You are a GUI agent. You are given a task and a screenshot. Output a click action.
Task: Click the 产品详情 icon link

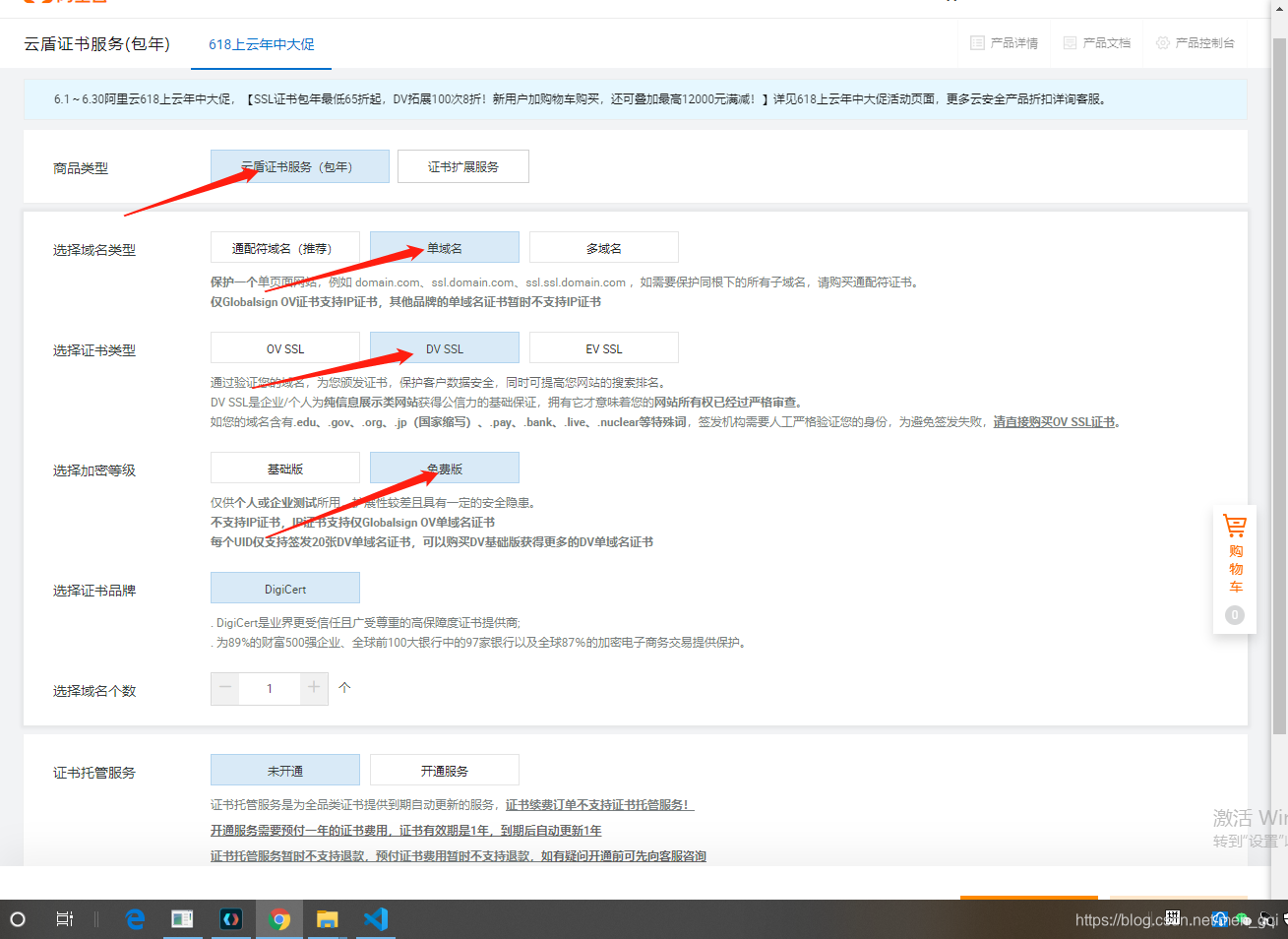coord(1005,43)
